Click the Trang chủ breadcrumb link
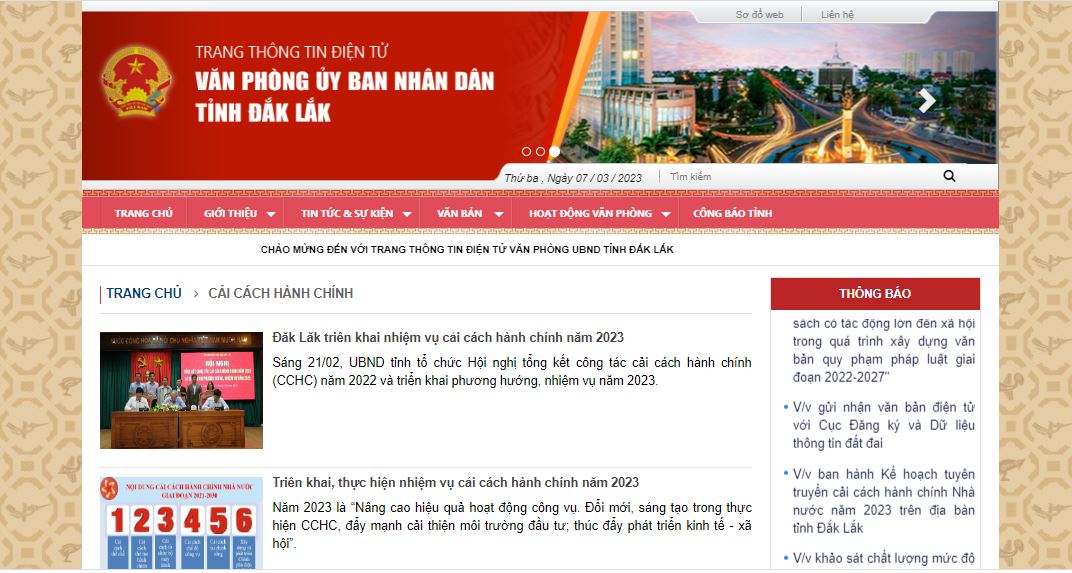The width and height of the screenshot is (1072, 573). pyautogui.click(x=144, y=293)
